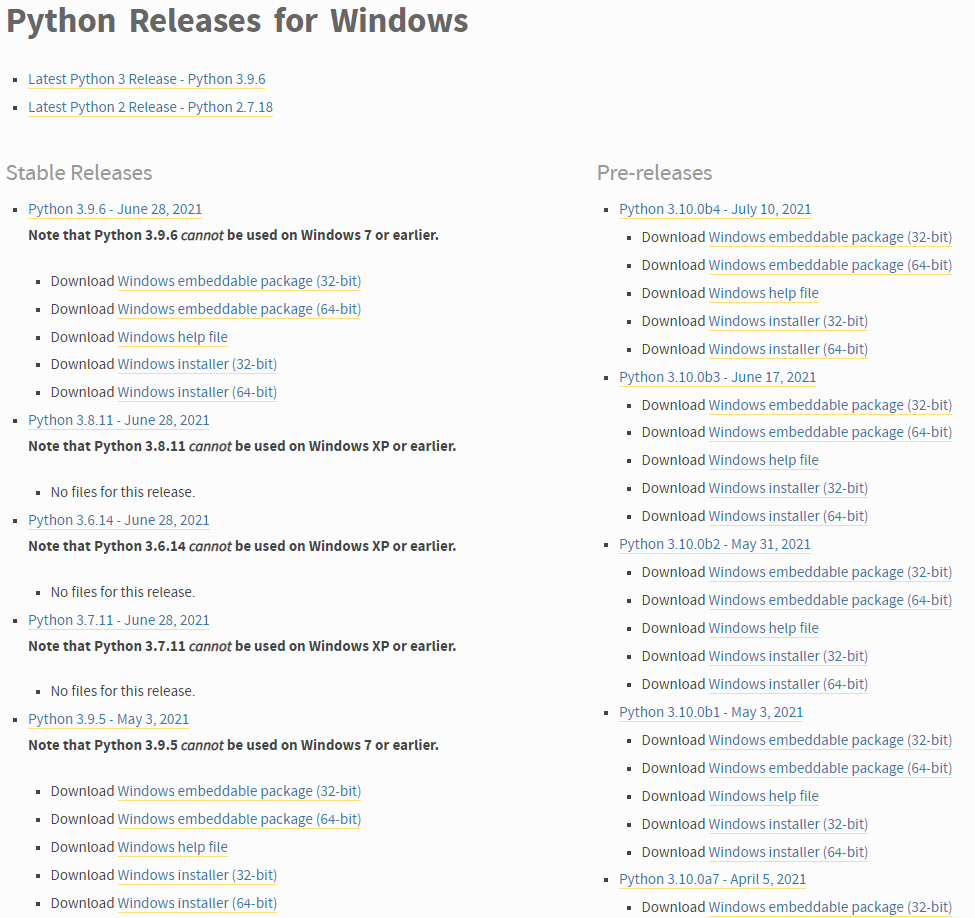
Task: Open Python 3.10.0b3 - June 17, 2021 pre-release link
Action: (718, 378)
